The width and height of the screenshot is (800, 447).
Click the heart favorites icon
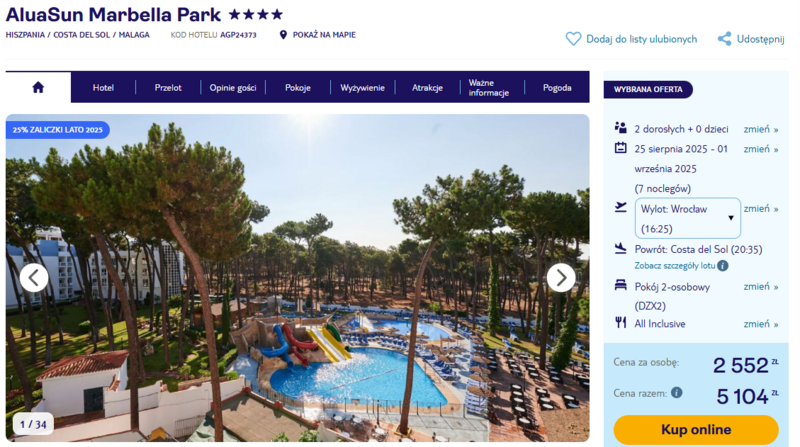click(573, 39)
